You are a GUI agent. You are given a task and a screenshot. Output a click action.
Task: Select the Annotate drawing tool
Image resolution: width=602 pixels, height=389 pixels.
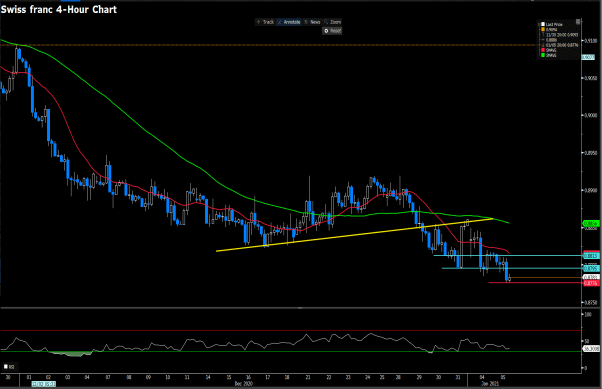[289, 22]
